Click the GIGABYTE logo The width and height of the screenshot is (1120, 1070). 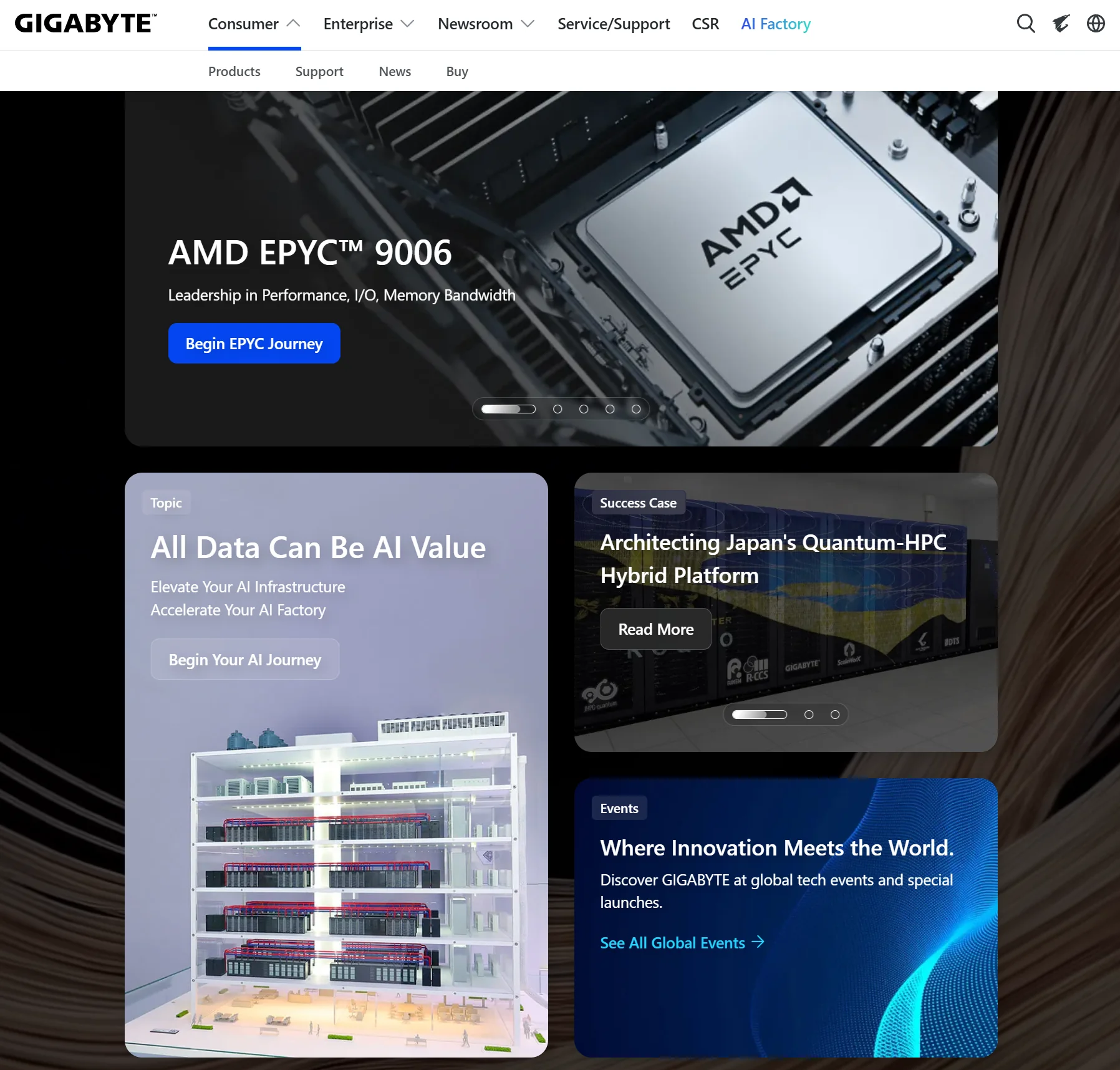[85, 24]
